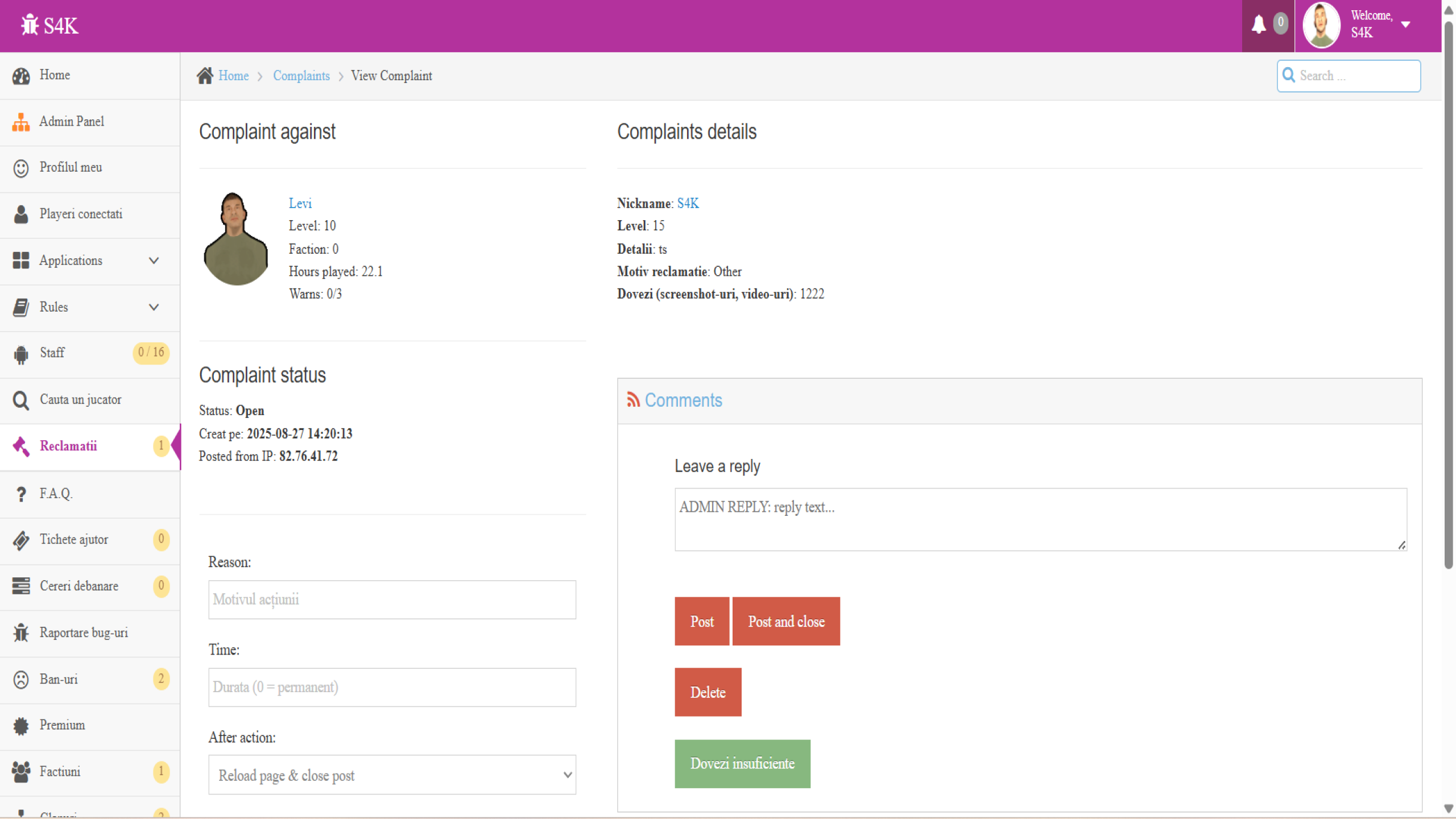Click the S4K bug logo icon

click(30, 26)
